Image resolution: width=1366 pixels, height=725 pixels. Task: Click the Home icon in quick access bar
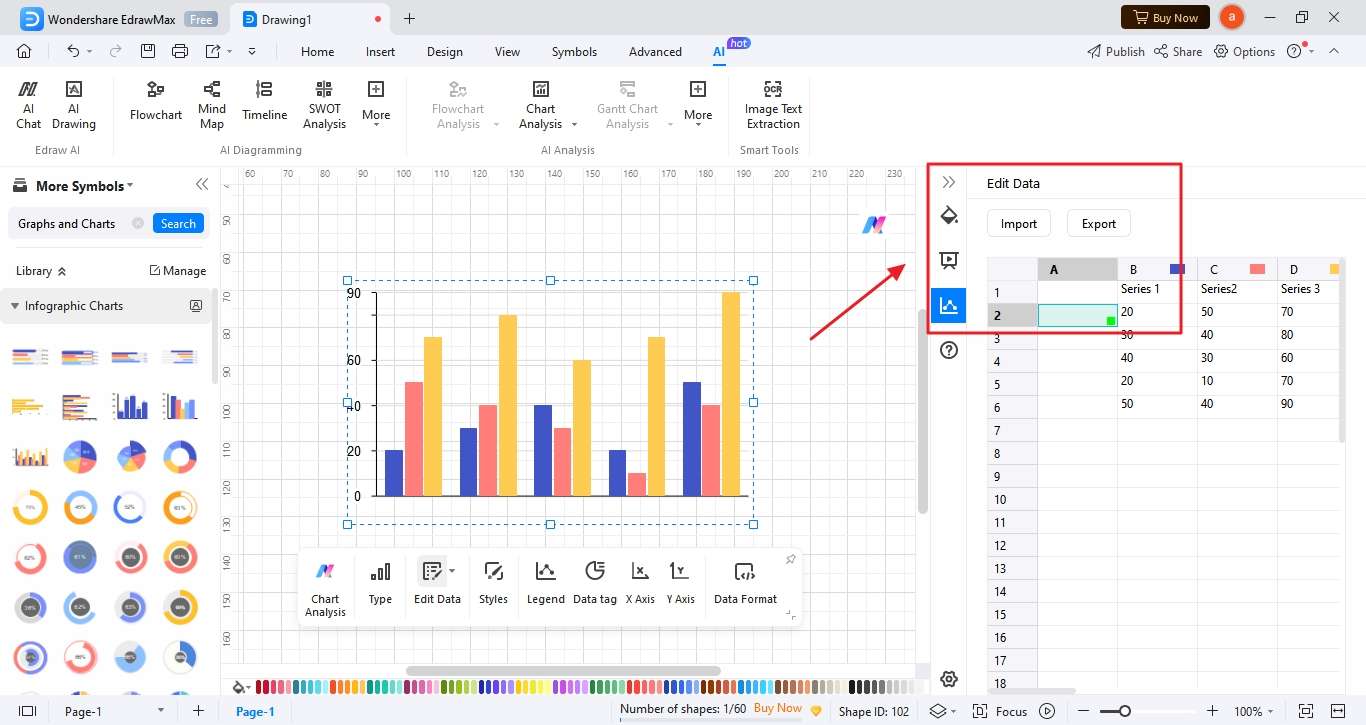click(x=24, y=51)
